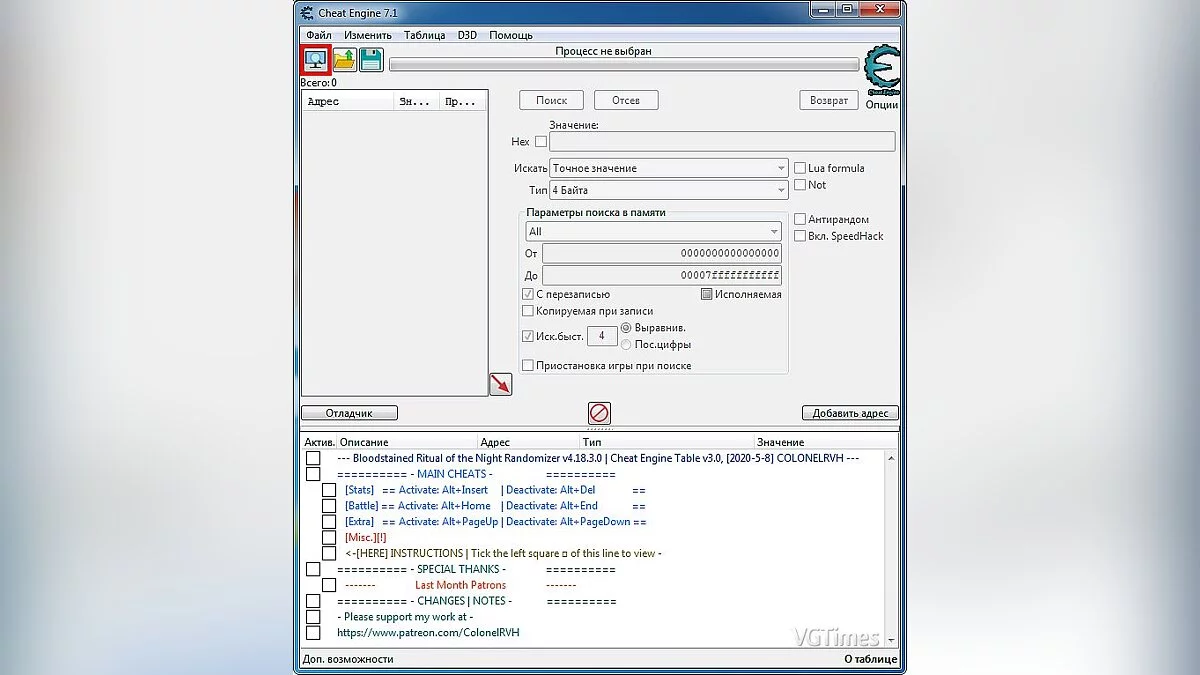The width and height of the screenshot is (1200, 675).
Task: Select the Please support my work line
Action: (x=405, y=617)
